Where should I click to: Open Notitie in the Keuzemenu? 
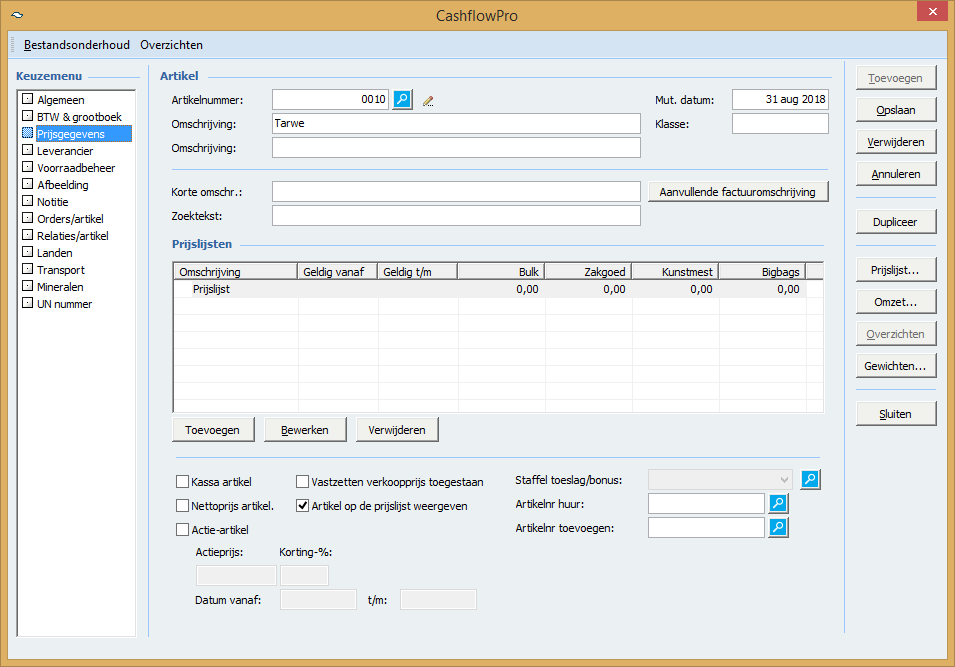tap(52, 202)
